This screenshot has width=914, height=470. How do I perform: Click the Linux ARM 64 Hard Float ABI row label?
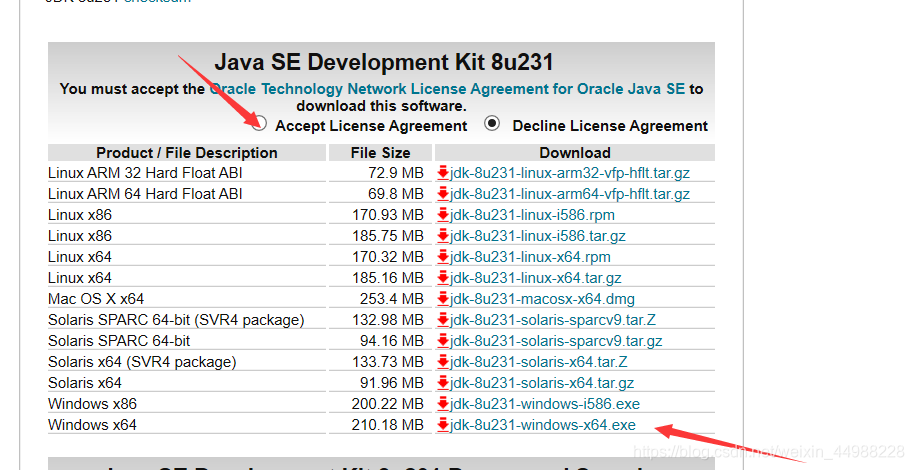145,194
